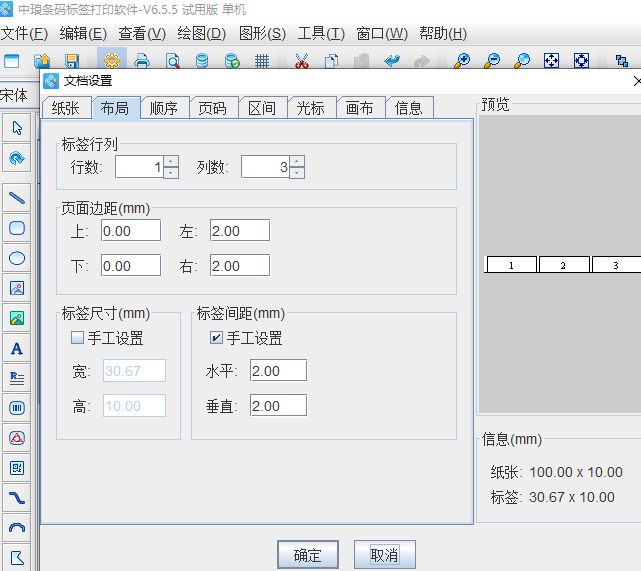This screenshot has height=571, width=641.
Task: Open the 工具(T) menu
Action: tap(321, 33)
